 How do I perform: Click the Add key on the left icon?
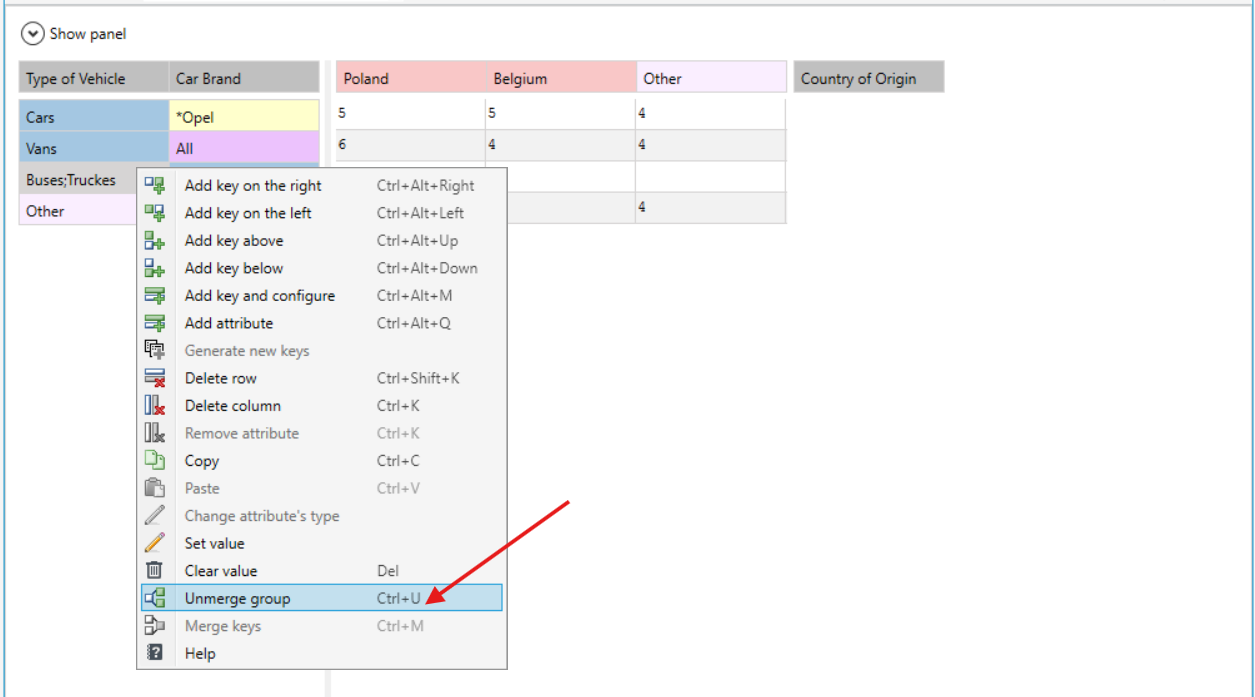[154, 213]
